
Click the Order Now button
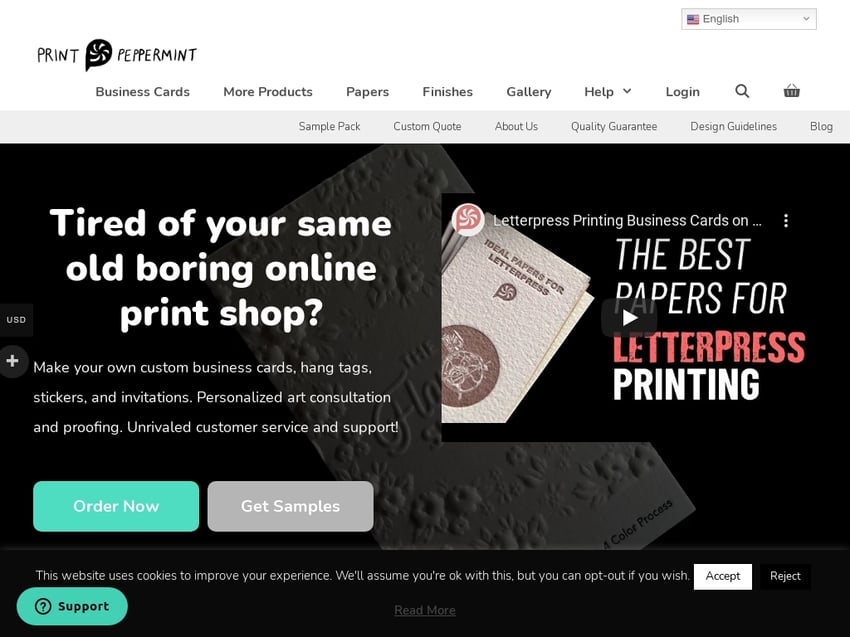pyautogui.click(x=116, y=506)
